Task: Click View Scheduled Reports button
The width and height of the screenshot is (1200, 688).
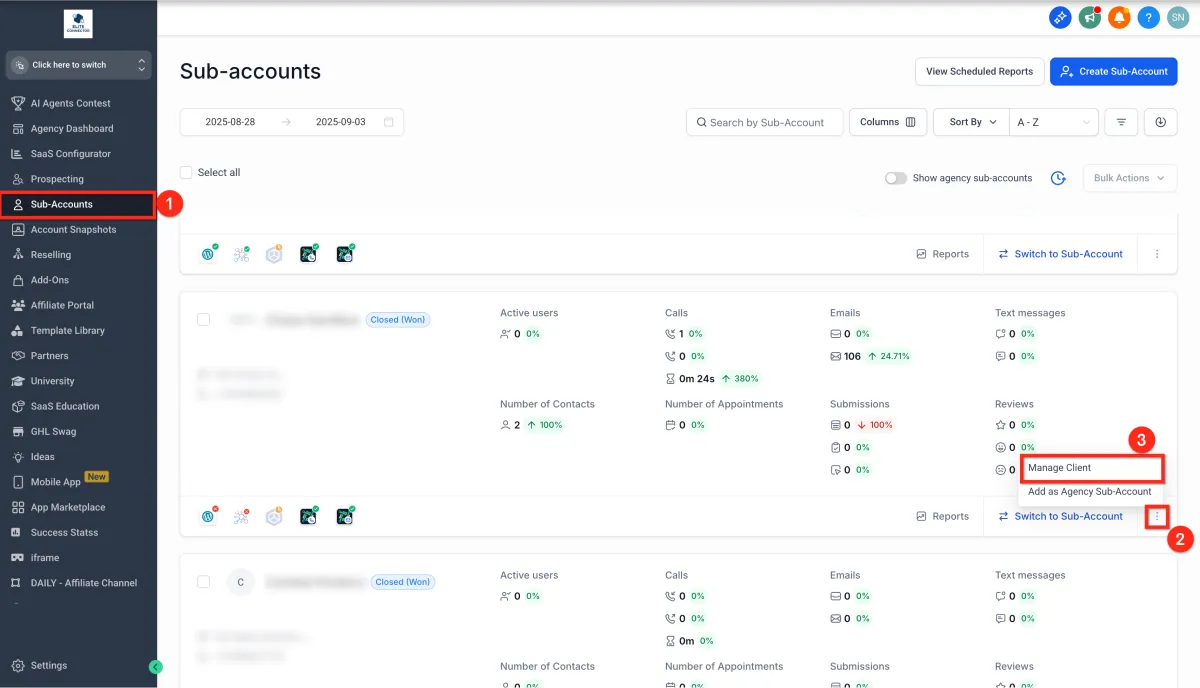Action: tap(979, 71)
